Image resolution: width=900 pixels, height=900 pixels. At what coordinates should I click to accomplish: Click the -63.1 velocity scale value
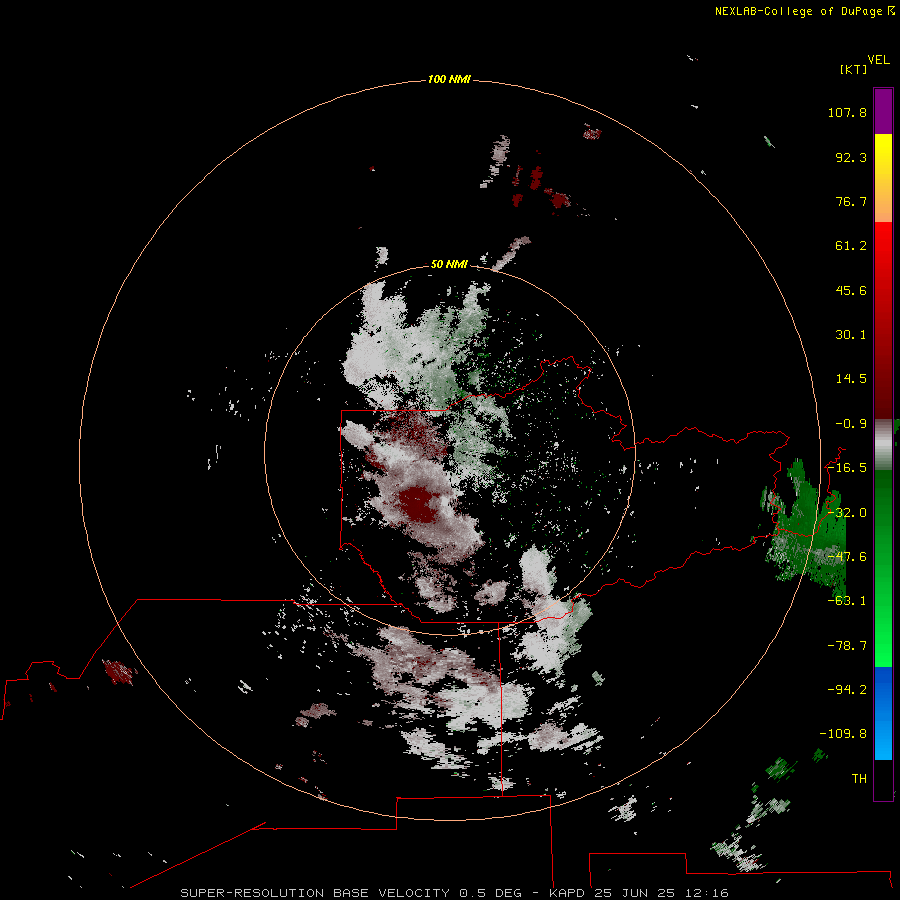point(847,601)
